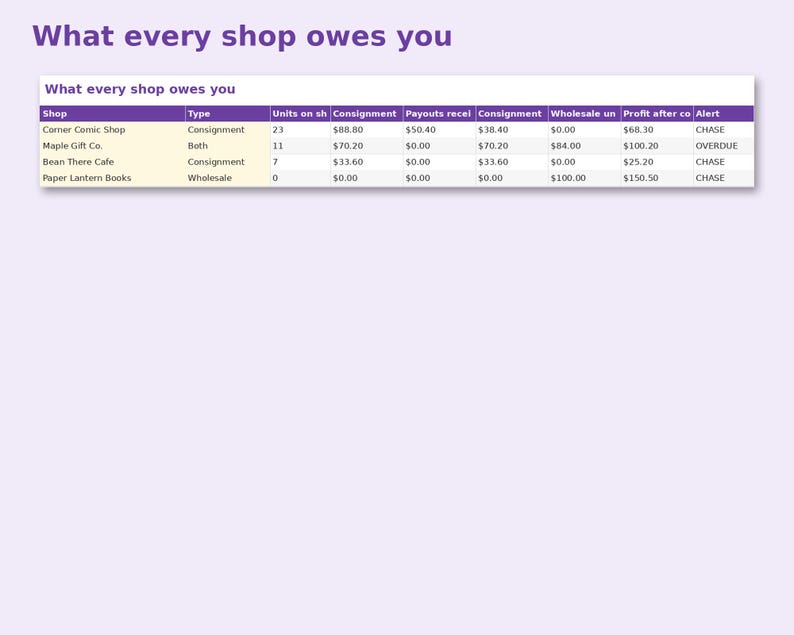Select the 'Wholesale un' column header
794x635 pixels.
pos(584,113)
